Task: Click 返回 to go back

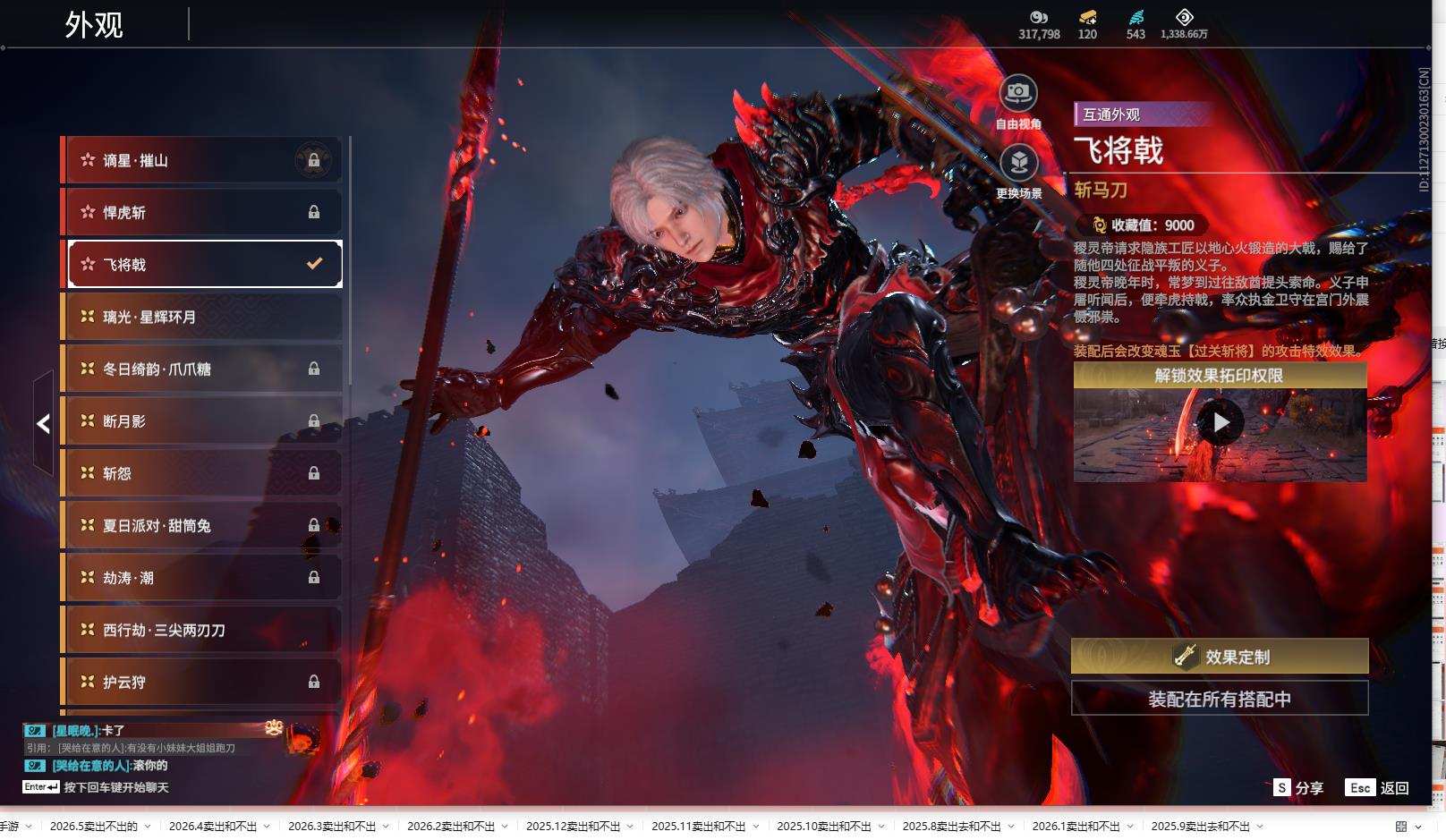Action: (x=1395, y=788)
